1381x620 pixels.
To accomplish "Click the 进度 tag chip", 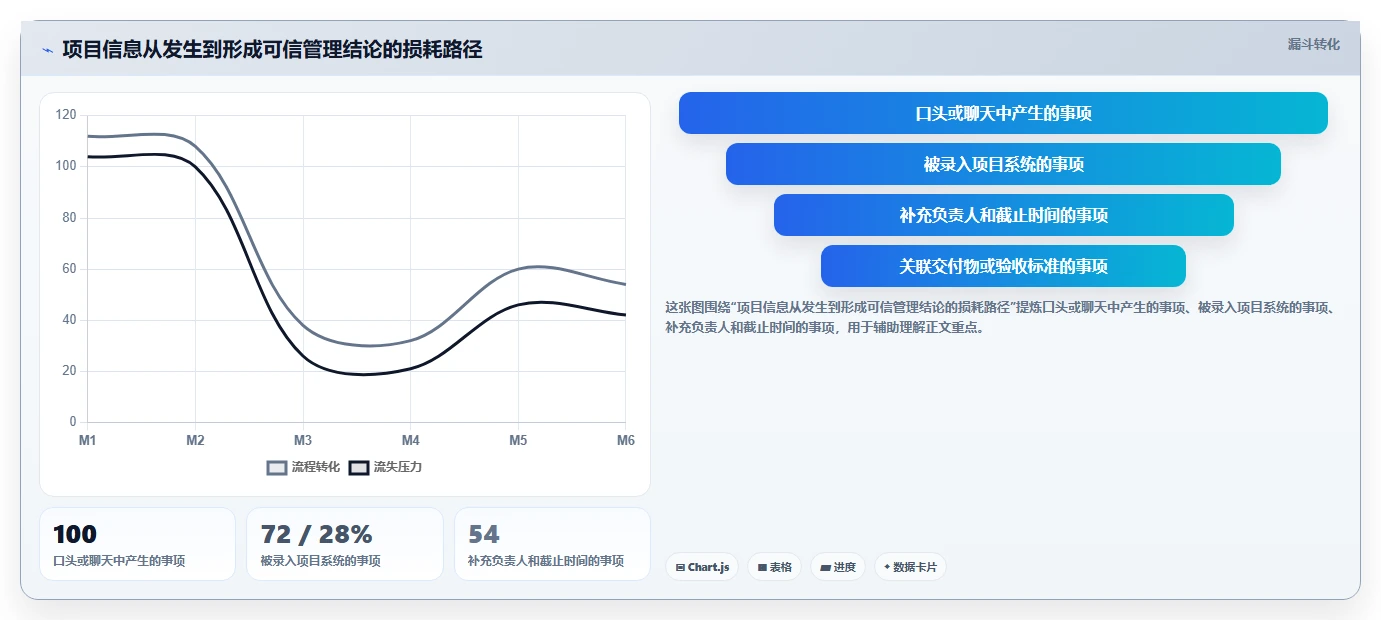I will click(x=838, y=567).
